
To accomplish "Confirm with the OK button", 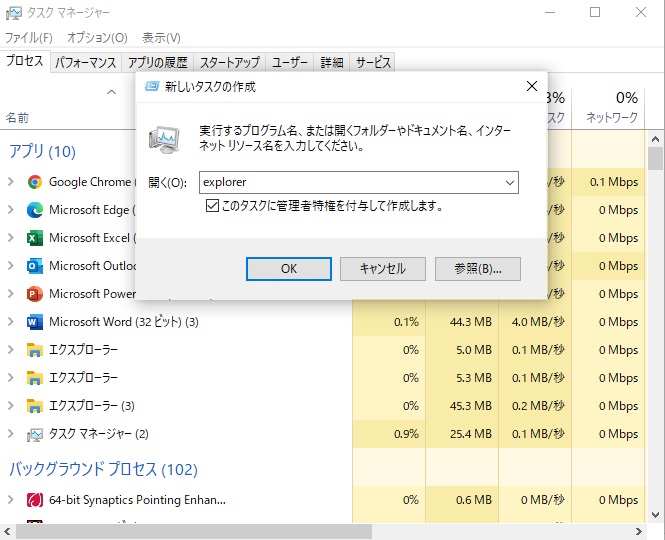I will pos(289,269).
